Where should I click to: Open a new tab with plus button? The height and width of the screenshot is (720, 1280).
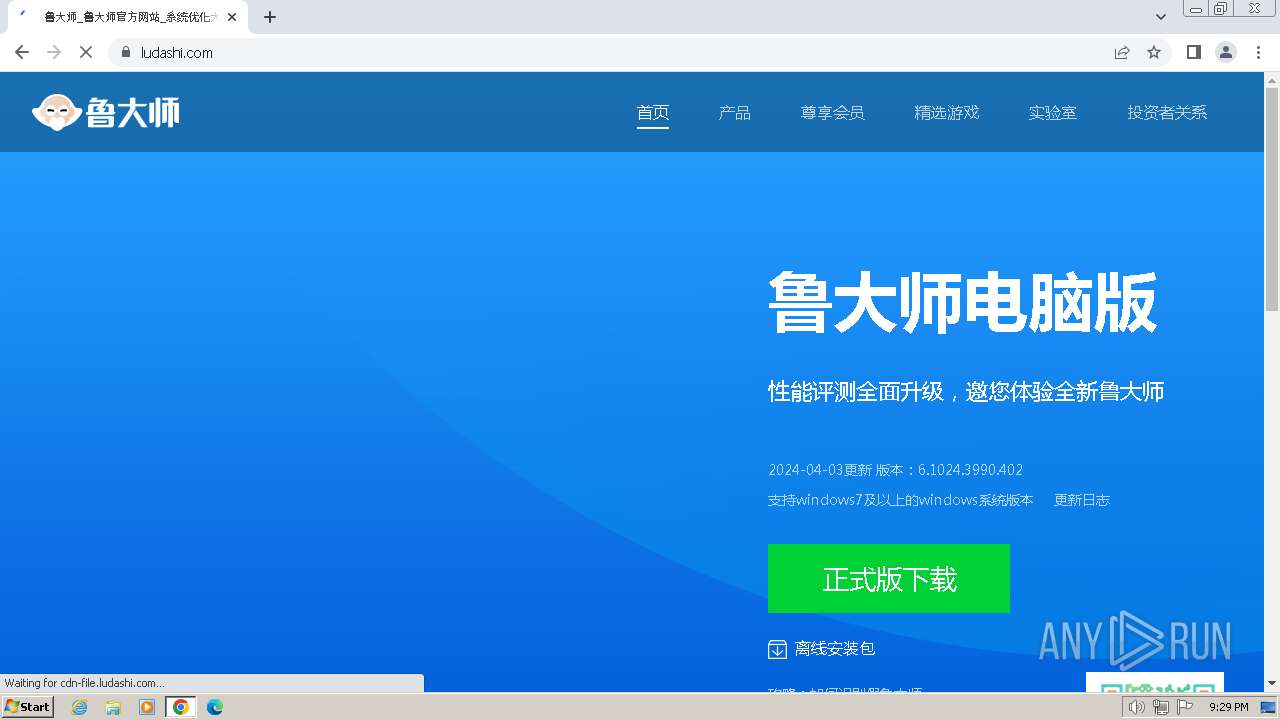click(x=270, y=17)
